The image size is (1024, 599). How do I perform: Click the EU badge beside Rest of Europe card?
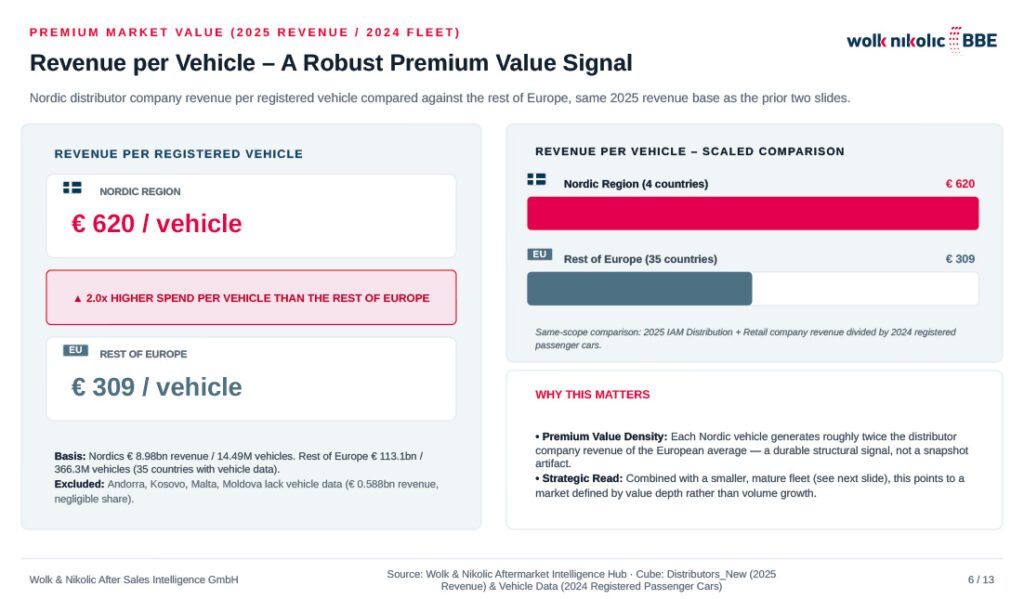tap(76, 350)
